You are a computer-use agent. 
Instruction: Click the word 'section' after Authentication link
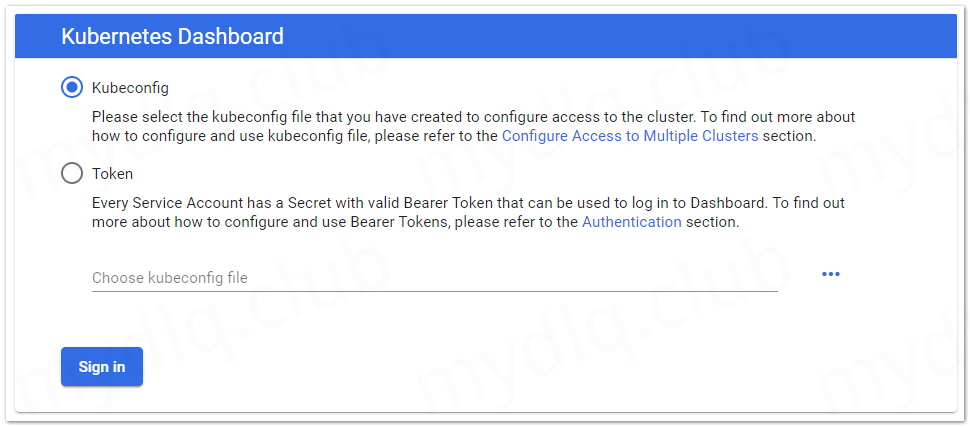click(x=711, y=222)
